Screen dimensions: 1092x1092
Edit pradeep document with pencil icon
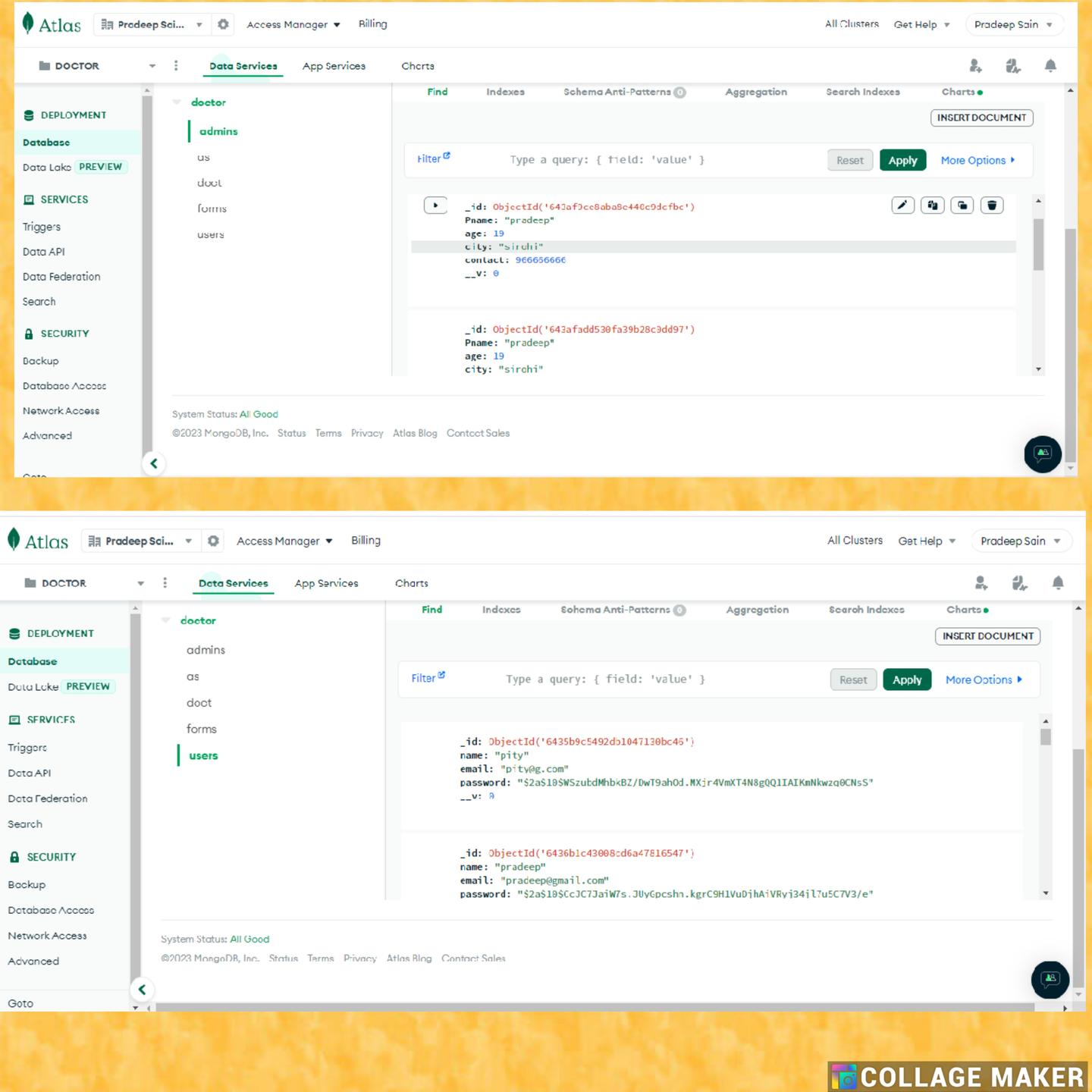902,205
